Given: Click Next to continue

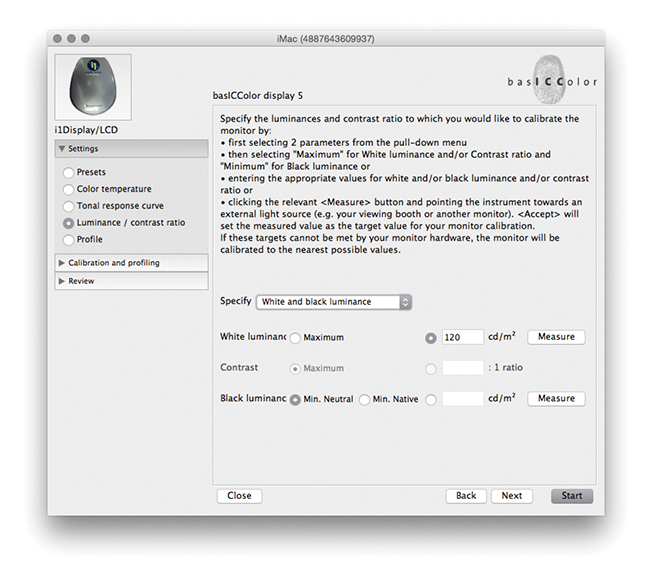Looking at the screenshot, I should 511,496.
